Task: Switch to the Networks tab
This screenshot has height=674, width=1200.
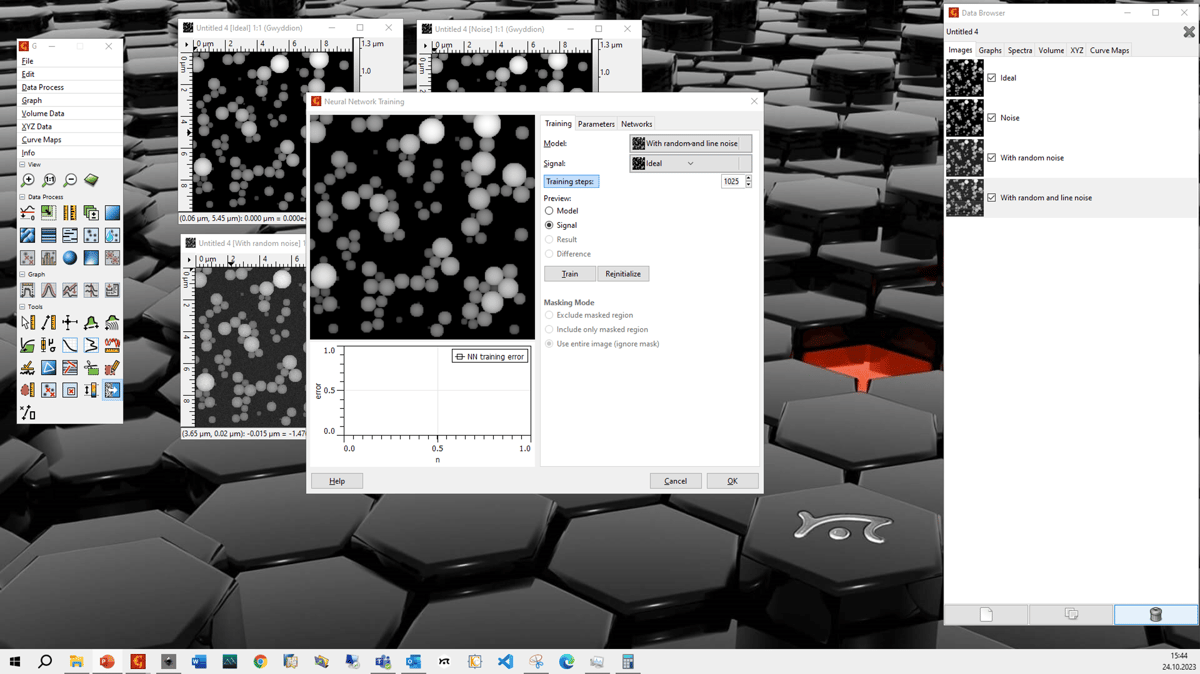Action: pyautogui.click(x=636, y=124)
